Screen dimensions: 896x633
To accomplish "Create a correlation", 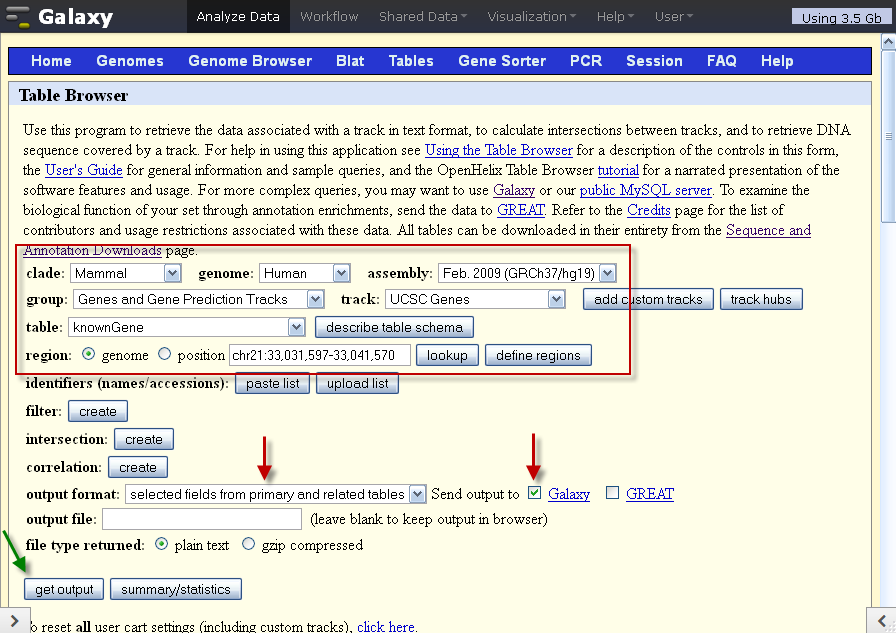I will pyautogui.click(x=138, y=467).
